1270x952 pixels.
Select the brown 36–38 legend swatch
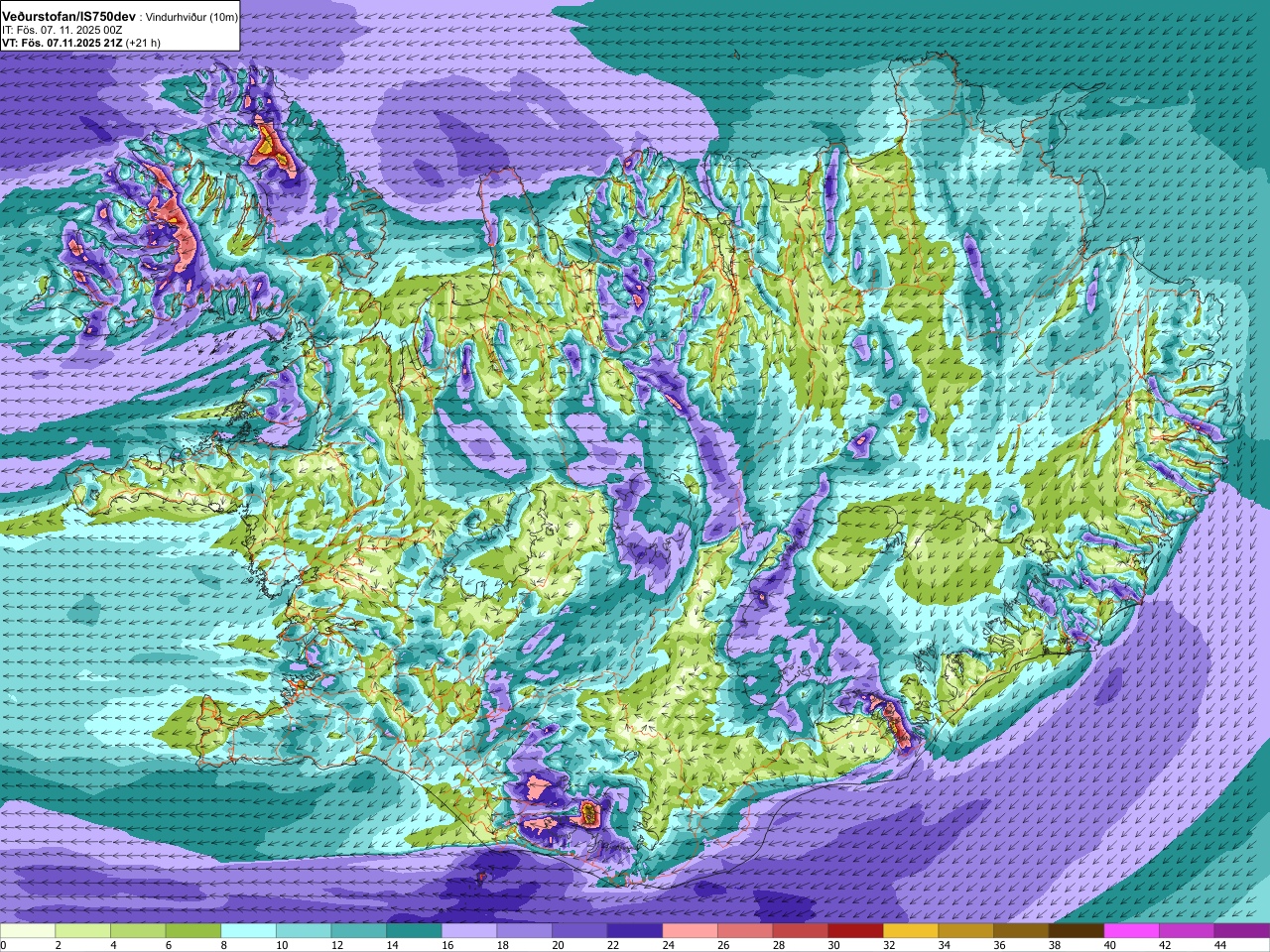1022,931
